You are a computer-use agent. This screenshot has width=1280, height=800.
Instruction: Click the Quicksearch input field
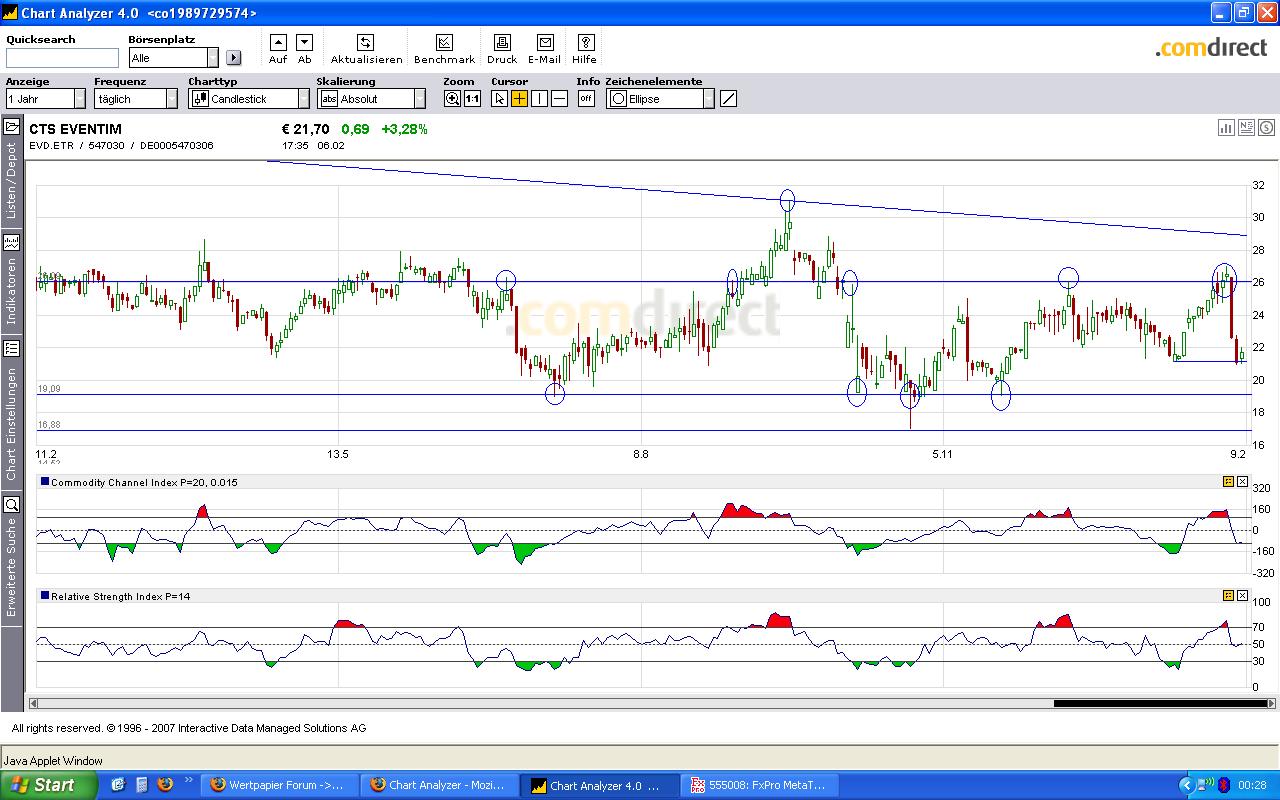pos(62,58)
